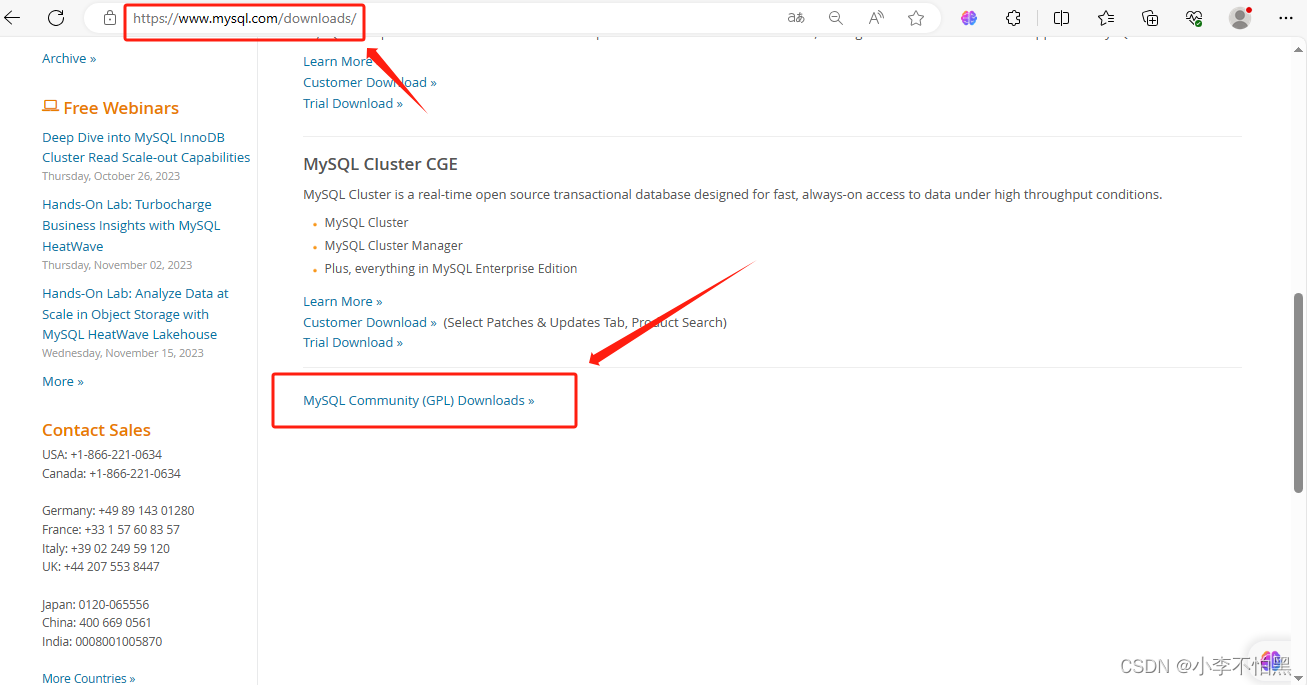Image resolution: width=1307 pixels, height=685 pixels.
Task: Open the Favorites list icon
Action: pyautogui.click(x=1105, y=17)
